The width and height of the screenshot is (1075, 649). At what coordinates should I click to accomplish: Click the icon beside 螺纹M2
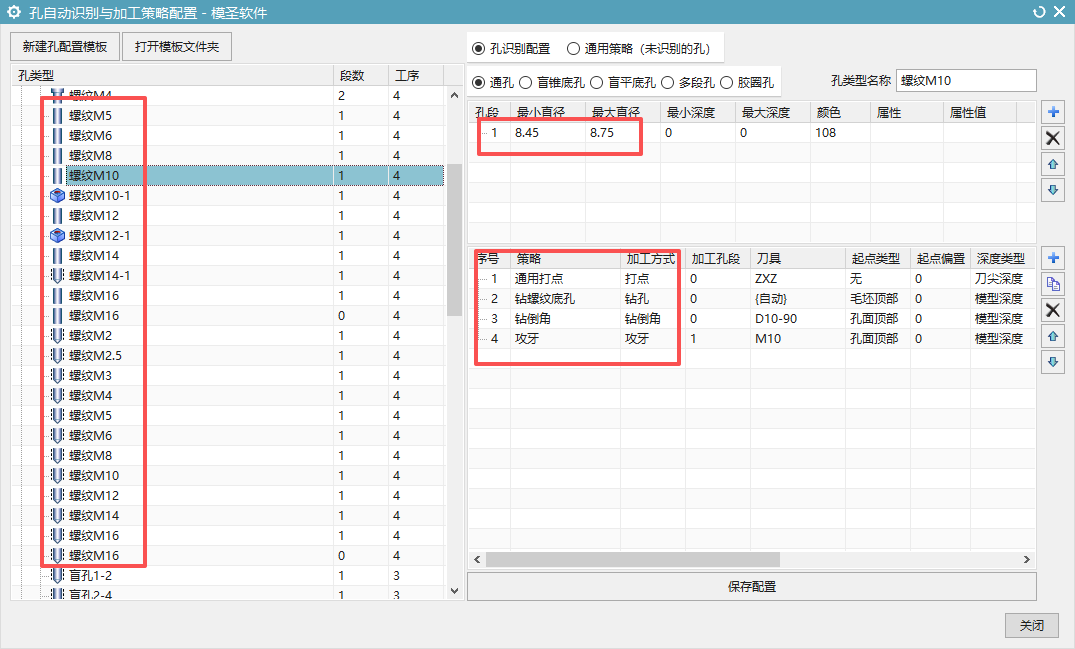click(58, 335)
